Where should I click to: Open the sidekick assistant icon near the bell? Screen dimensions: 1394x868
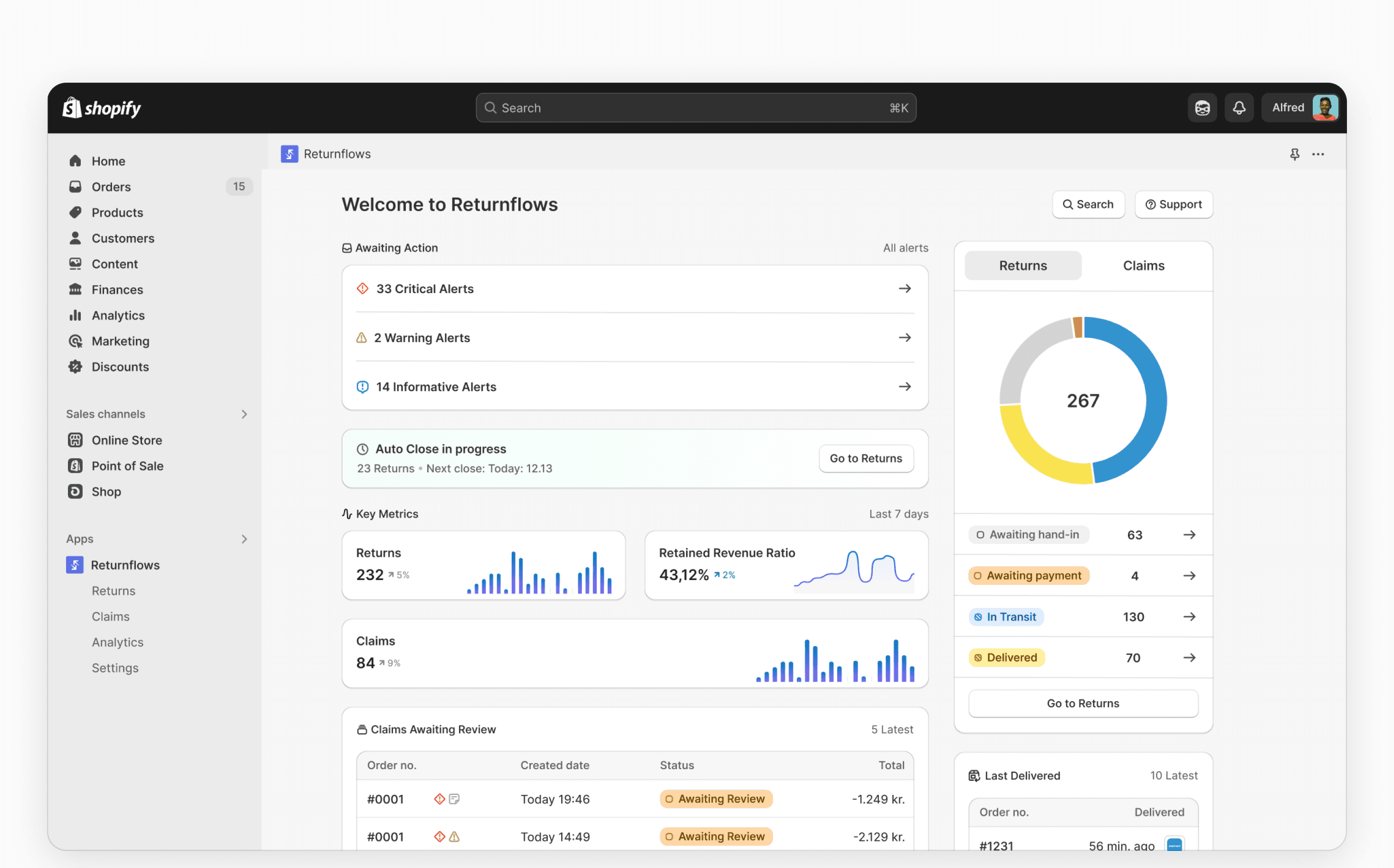click(1202, 107)
